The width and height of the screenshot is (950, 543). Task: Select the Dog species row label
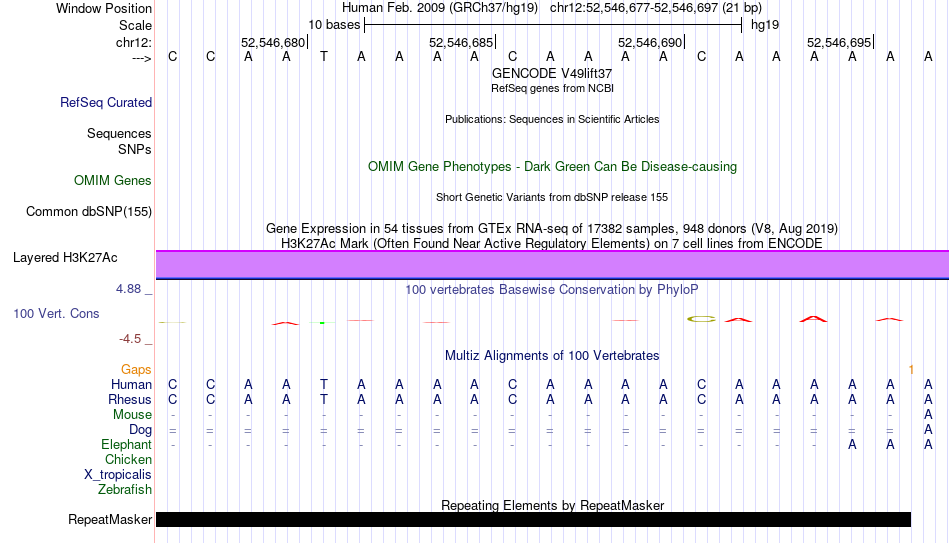click(x=140, y=430)
